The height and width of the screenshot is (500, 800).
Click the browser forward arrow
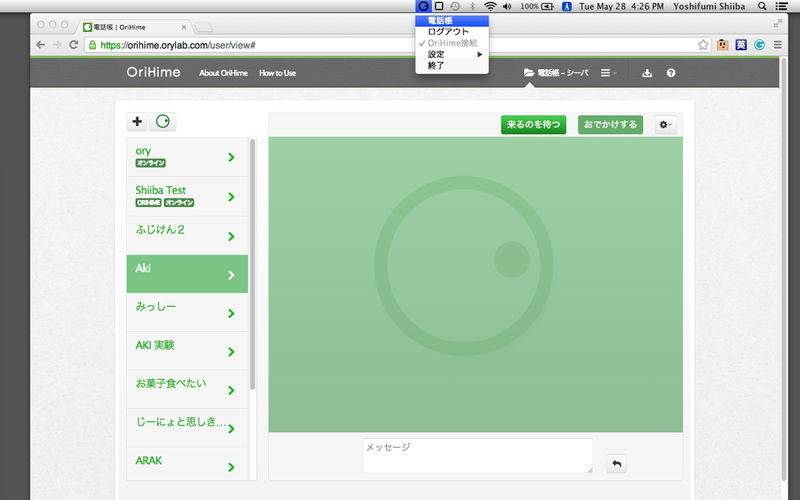pyautogui.click(x=57, y=45)
